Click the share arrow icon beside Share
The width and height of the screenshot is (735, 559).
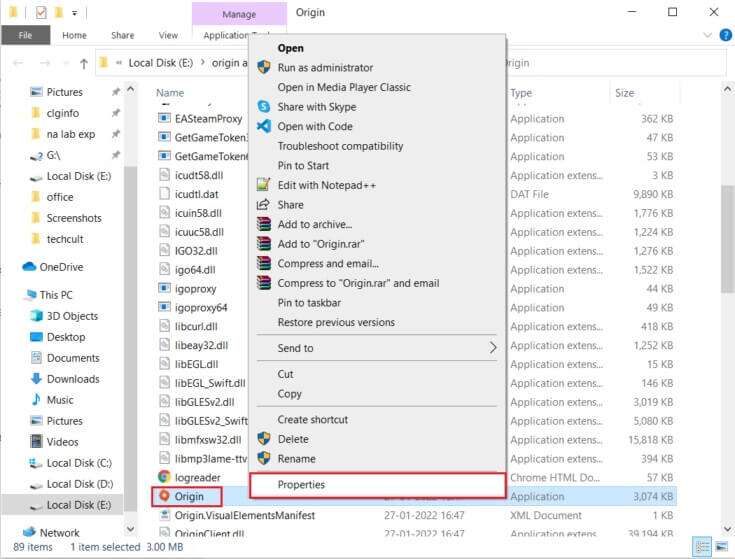click(x=263, y=204)
